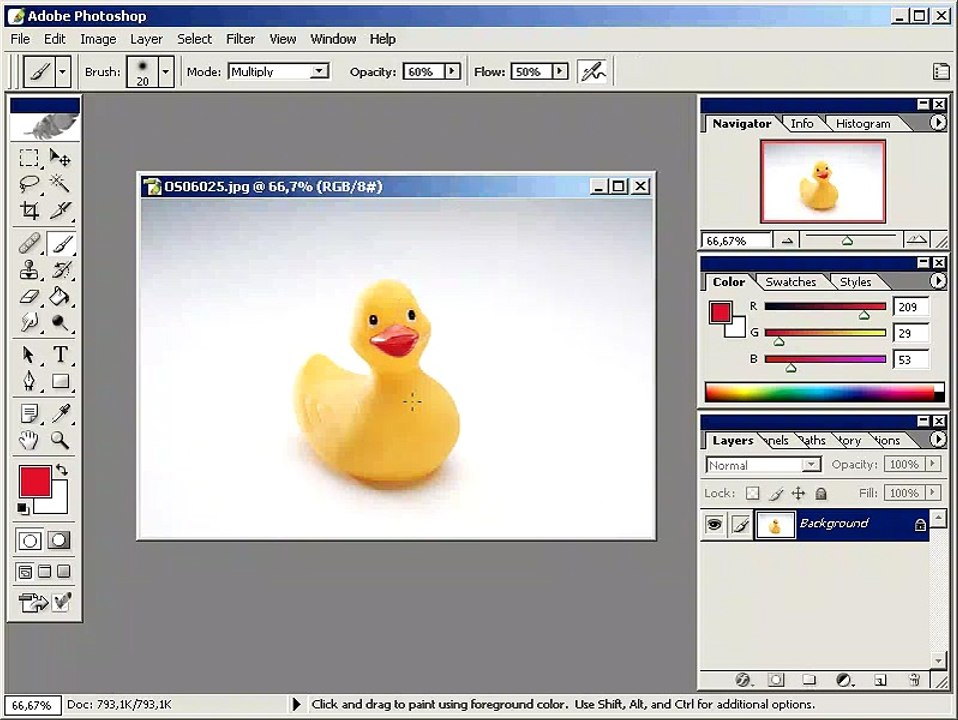Select the Eyedropper tool
Viewport: 958px width, 720px height.
60,414
